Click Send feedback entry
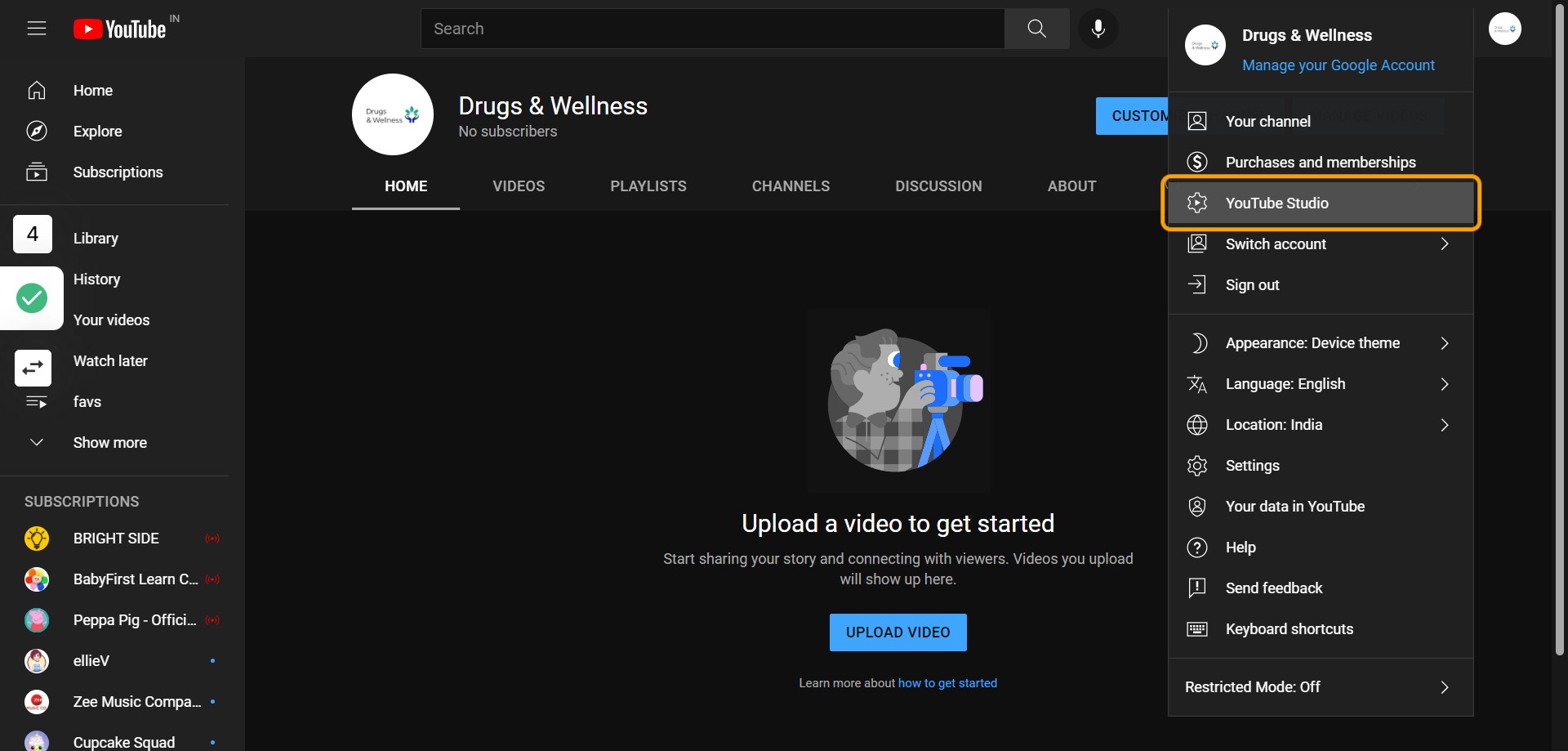 [1321, 588]
